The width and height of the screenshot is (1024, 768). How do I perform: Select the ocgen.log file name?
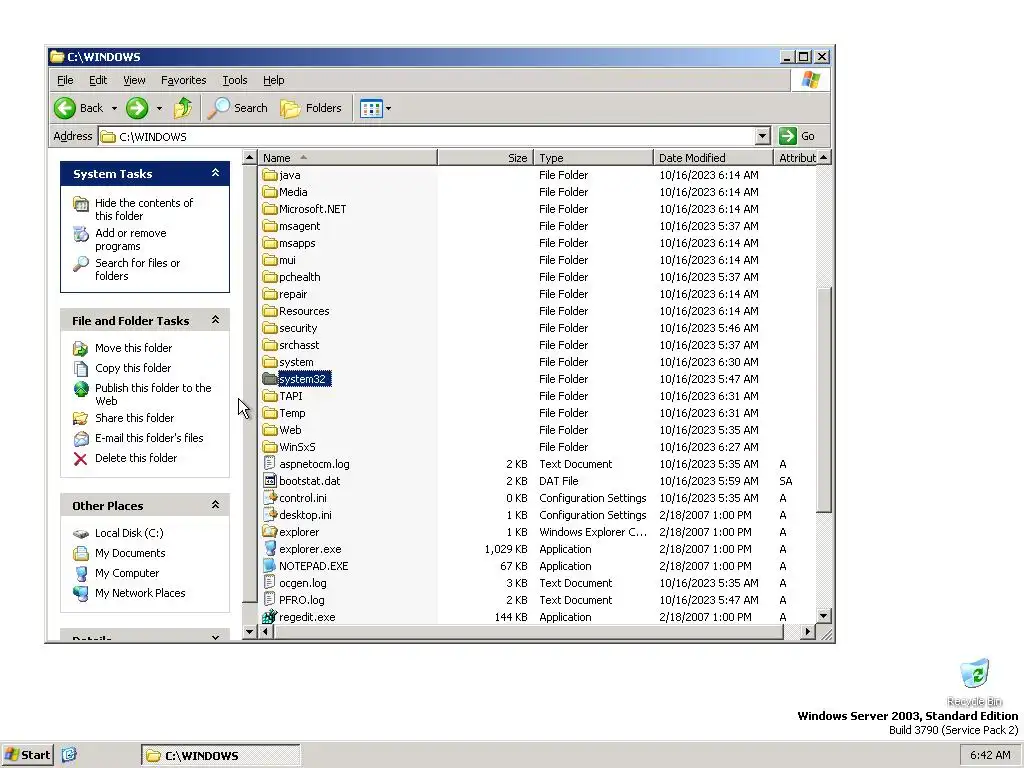303,583
